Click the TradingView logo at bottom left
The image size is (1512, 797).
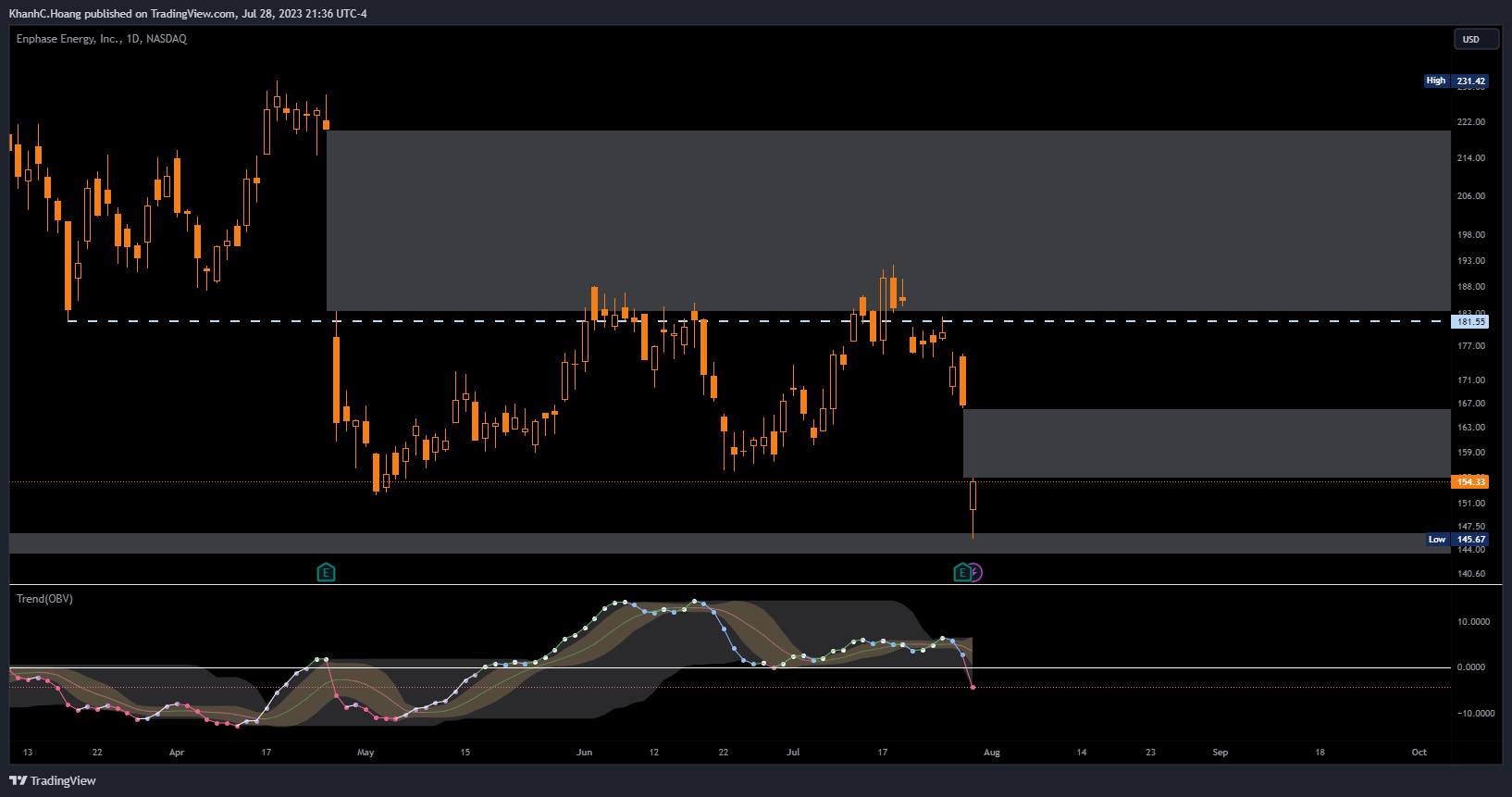[x=53, y=780]
